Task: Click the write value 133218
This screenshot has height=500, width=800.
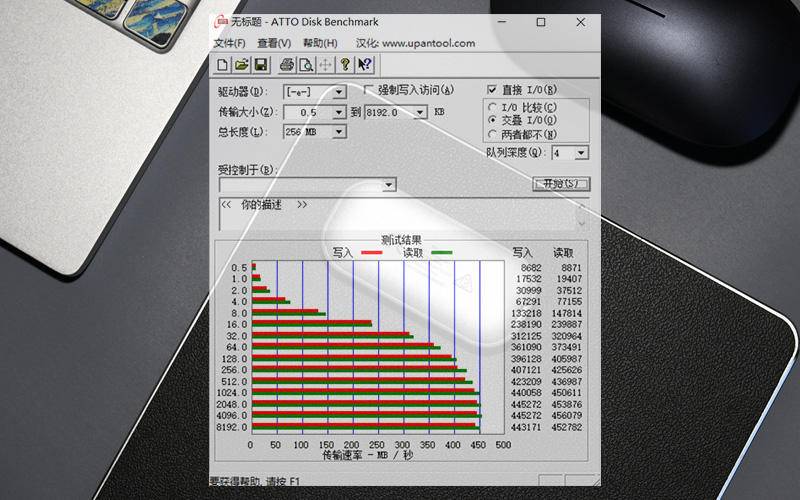Action: pyautogui.click(x=526, y=313)
